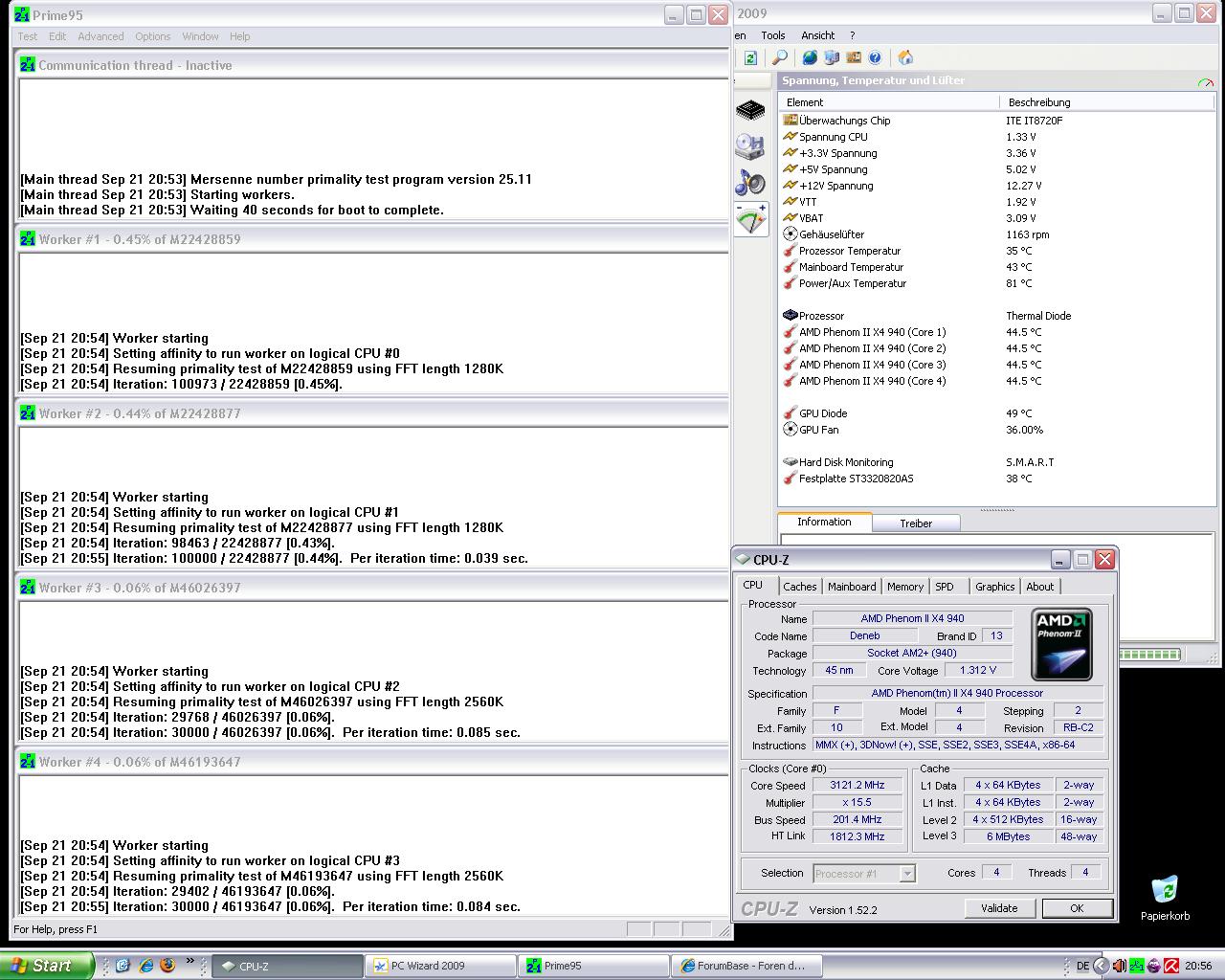The width and height of the screenshot is (1225, 980).
Task: Expand hidden quick launch items chevron
Action: pos(189,961)
